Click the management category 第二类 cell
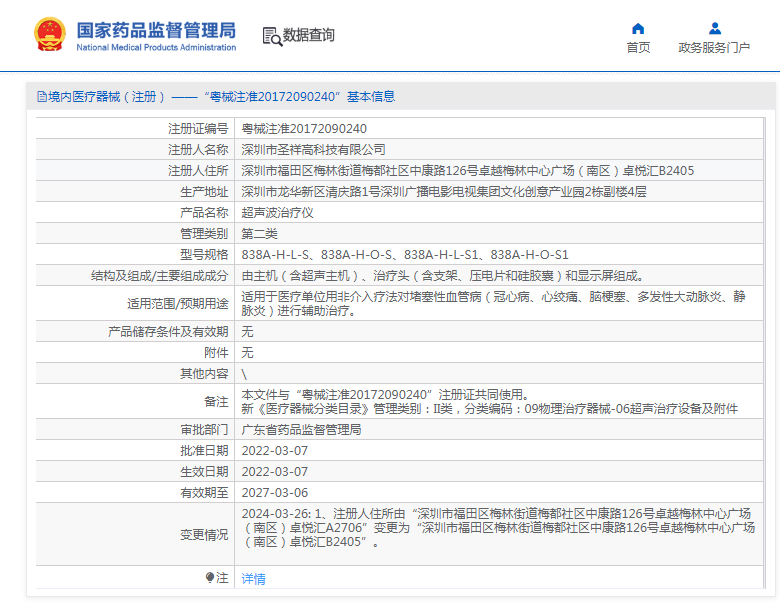 click(x=260, y=234)
